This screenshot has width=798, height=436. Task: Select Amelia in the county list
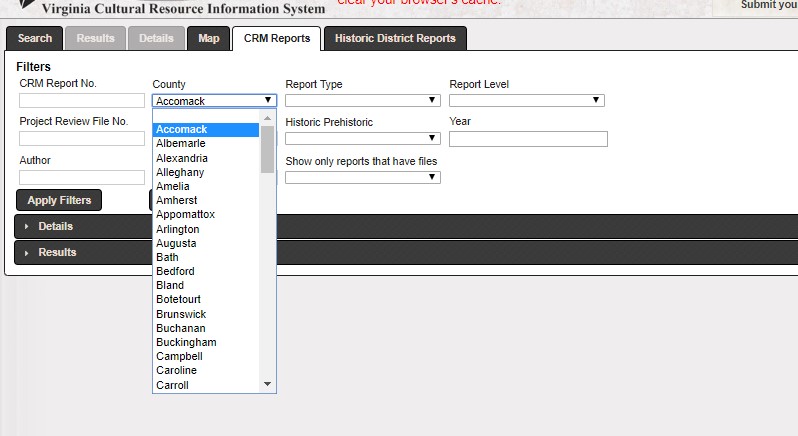click(206, 186)
